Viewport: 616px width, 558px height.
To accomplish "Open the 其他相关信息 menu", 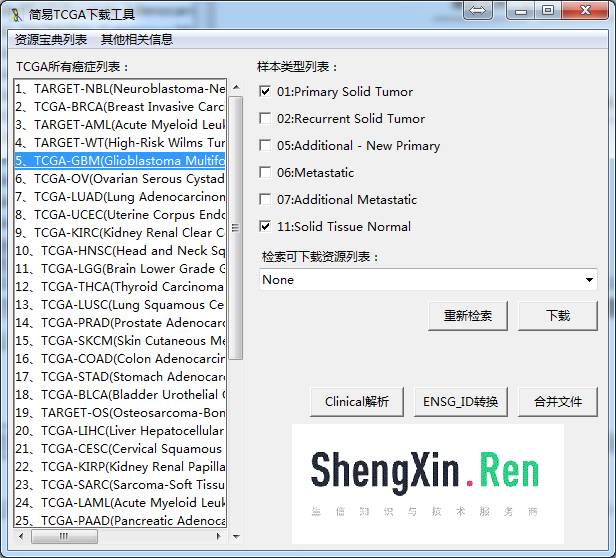I will click(136, 40).
